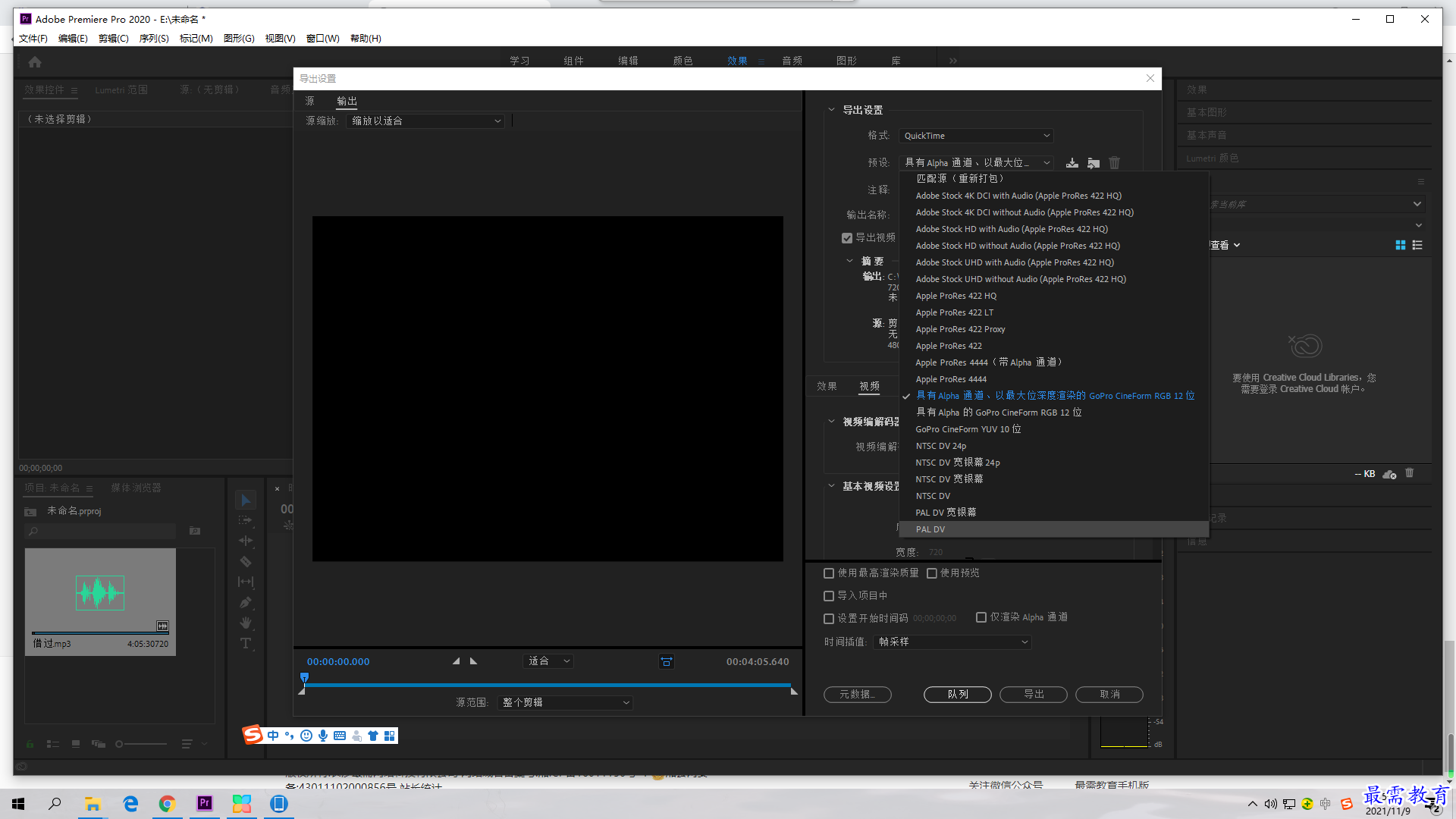Select the Ripple Edit tool

click(246, 541)
